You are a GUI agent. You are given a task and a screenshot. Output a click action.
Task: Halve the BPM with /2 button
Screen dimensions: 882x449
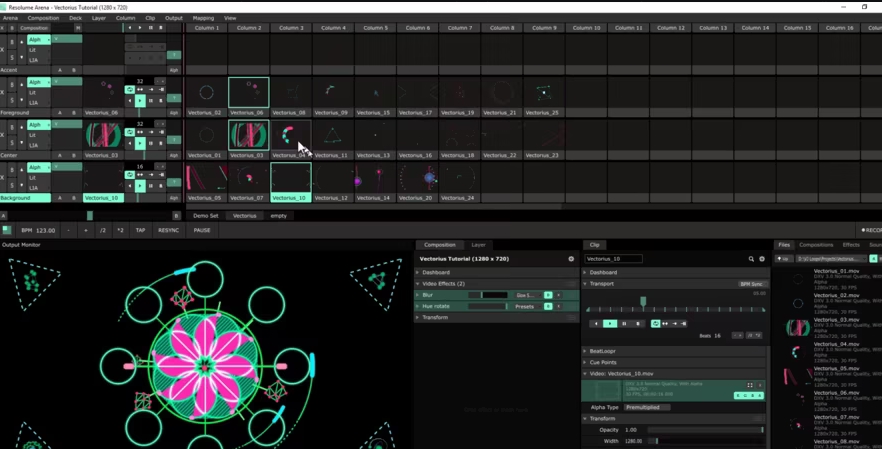coord(102,230)
